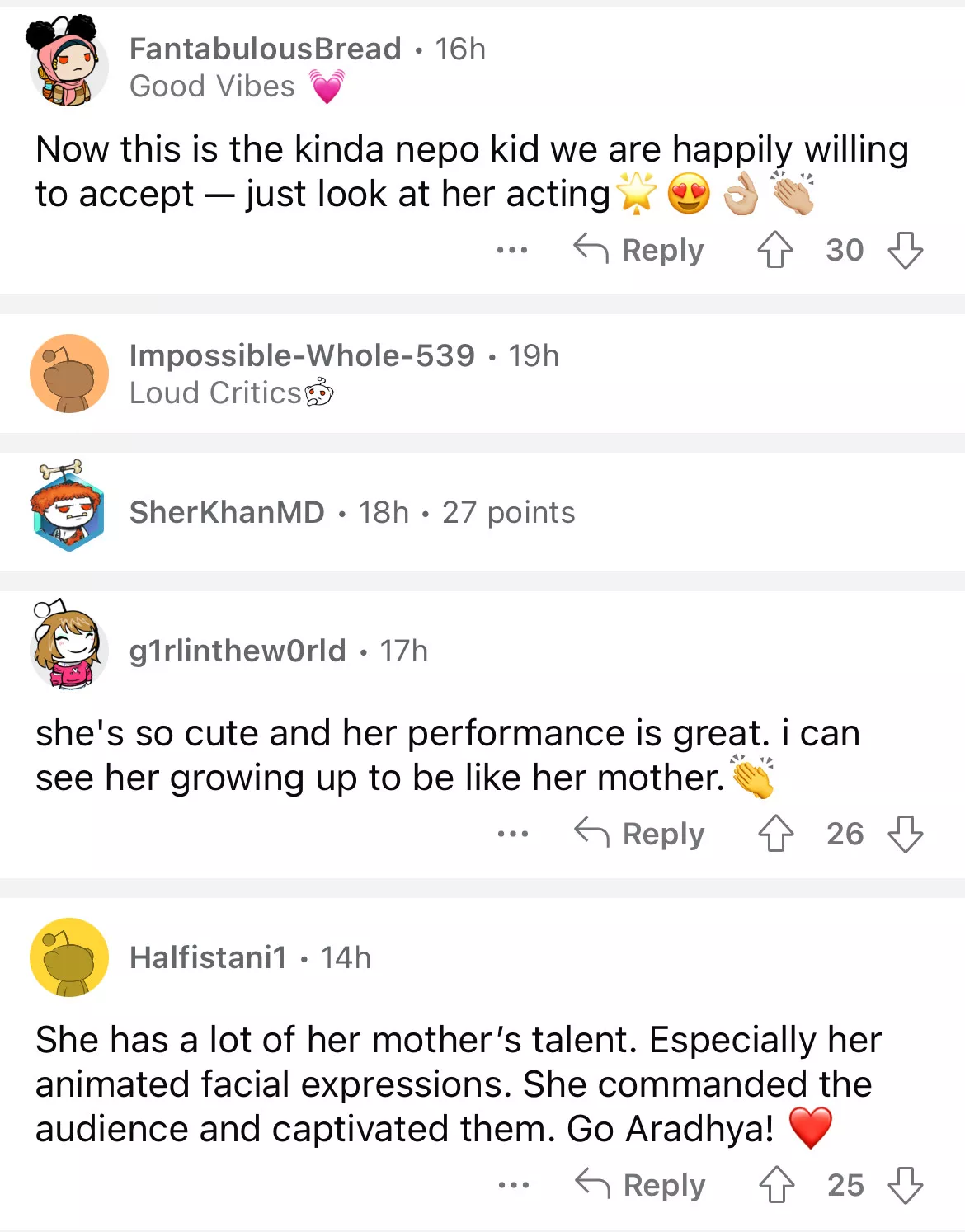Open more options on FantabulousBread's comment
965x1232 pixels.
coord(512,250)
